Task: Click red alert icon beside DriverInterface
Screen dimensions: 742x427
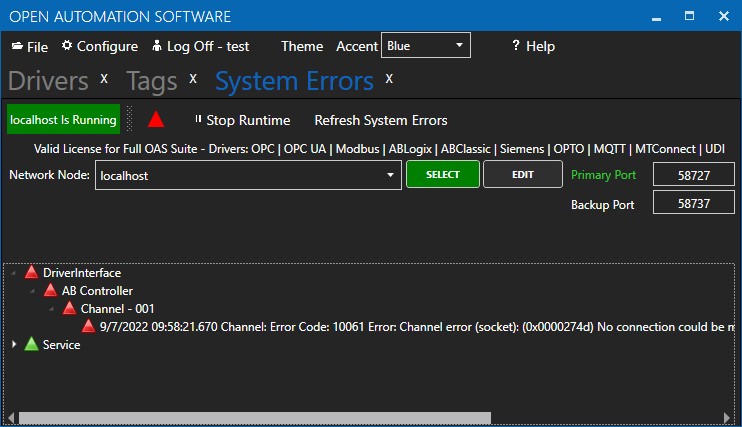Action: coord(31,272)
